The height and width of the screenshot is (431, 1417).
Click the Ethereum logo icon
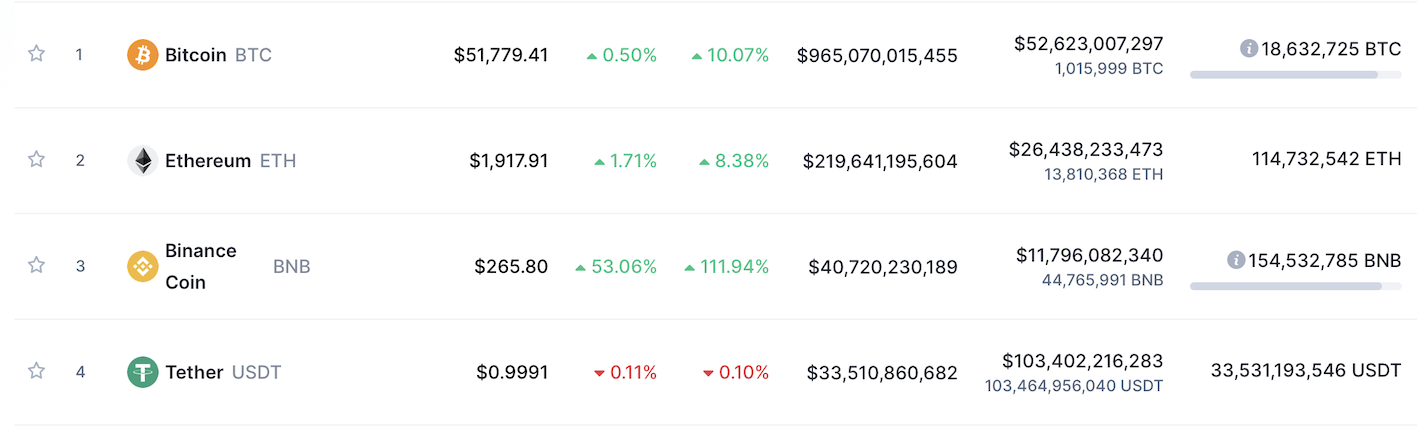click(x=143, y=160)
